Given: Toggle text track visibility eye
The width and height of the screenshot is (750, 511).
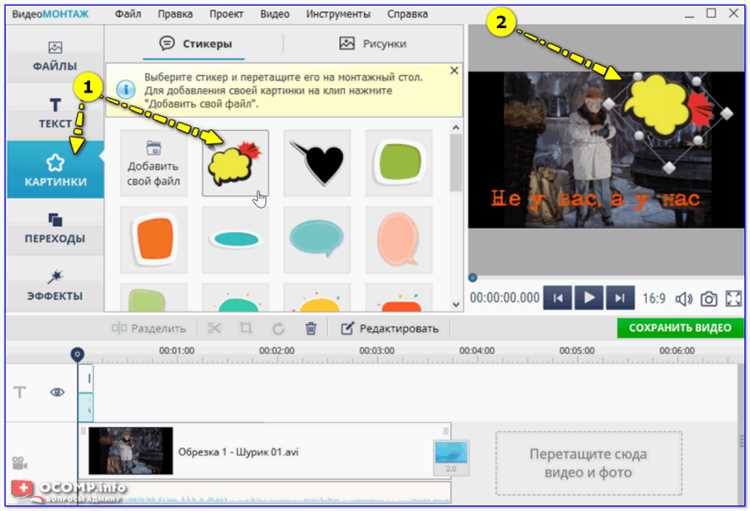Looking at the screenshot, I should click(x=57, y=392).
